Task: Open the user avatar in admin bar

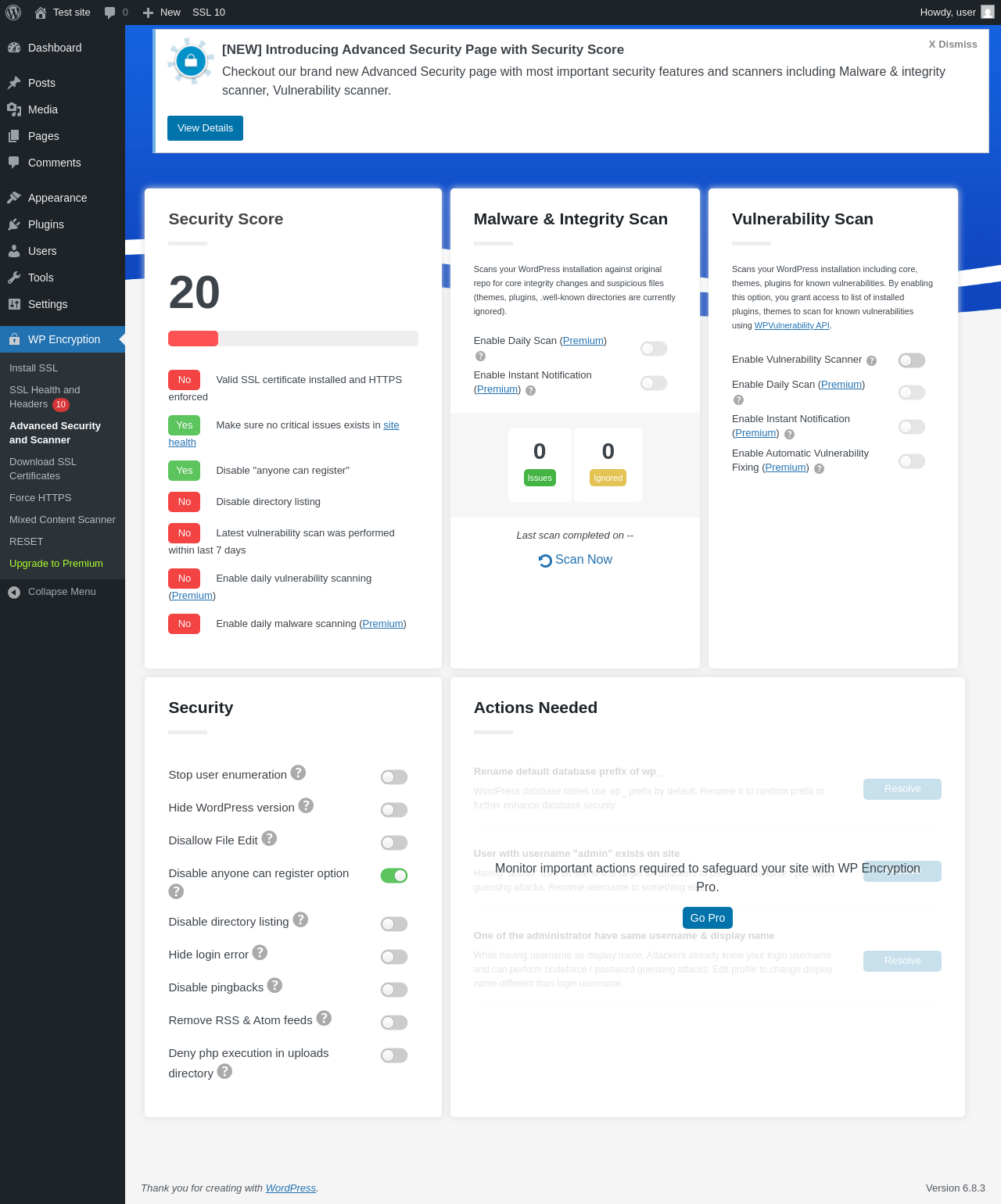Action: pos(988,13)
